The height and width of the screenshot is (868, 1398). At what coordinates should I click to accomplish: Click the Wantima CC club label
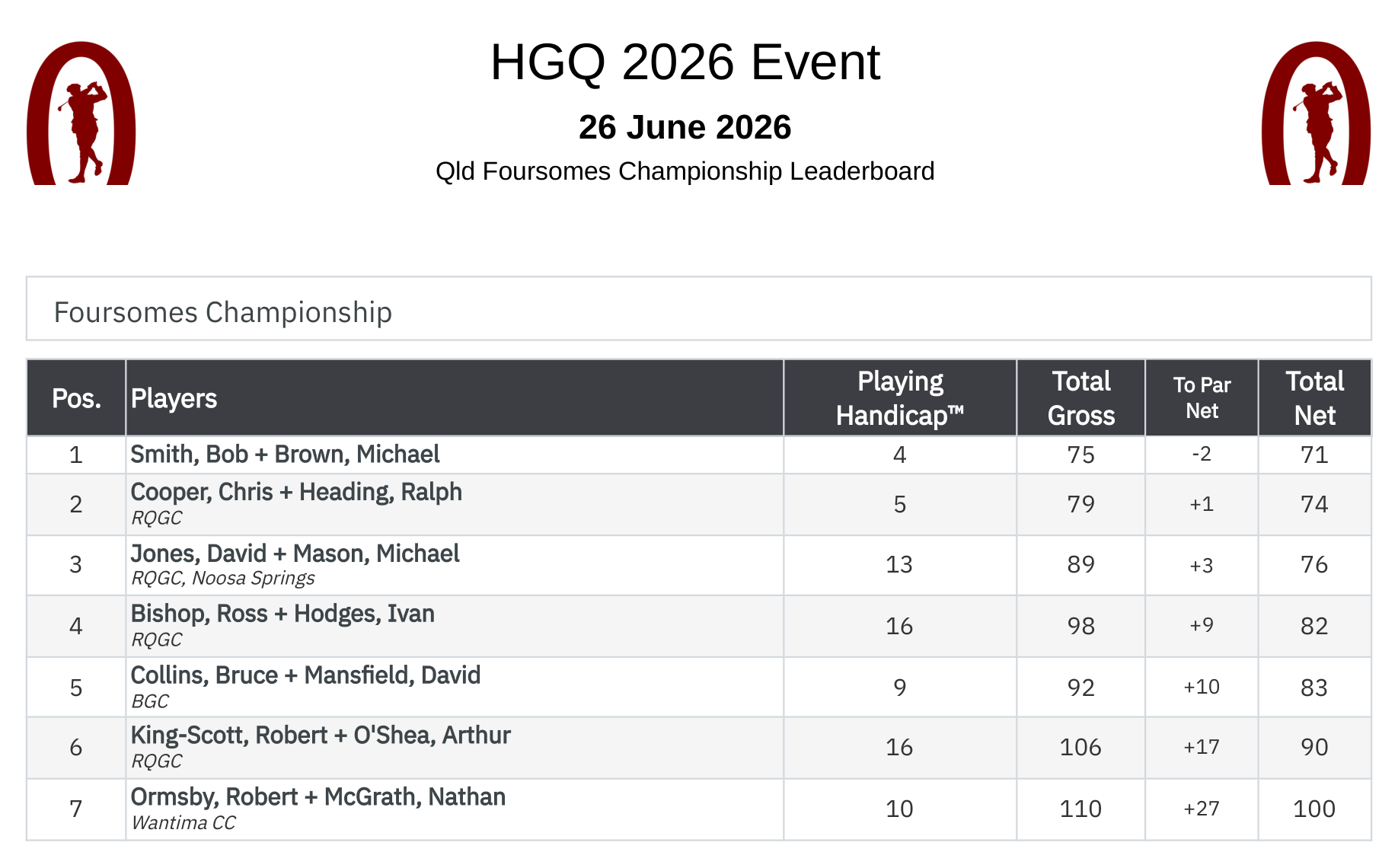tap(184, 823)
